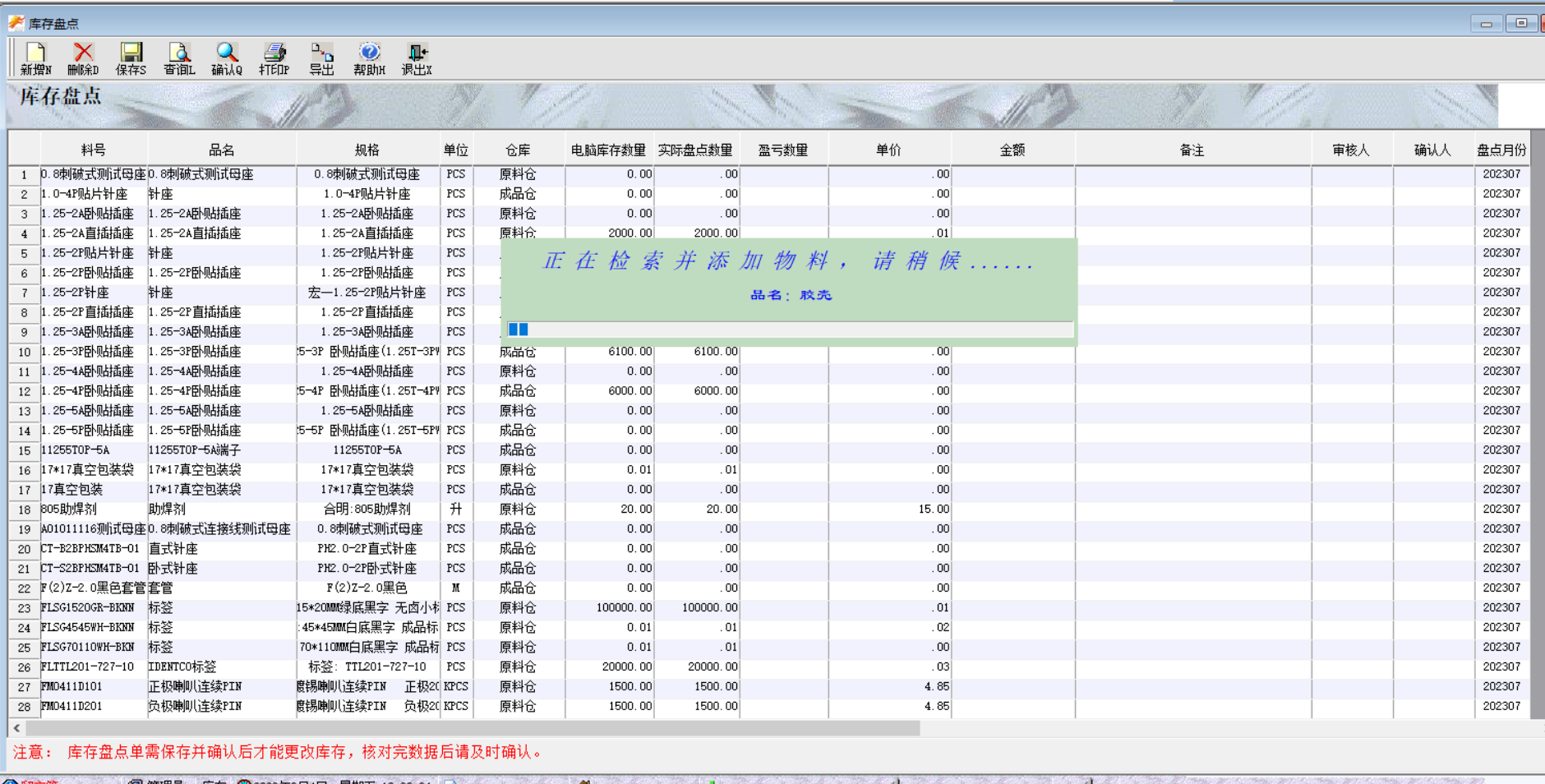Click the 审核人 column header
Viewport: 1545px width, 784px height.
1351,150
